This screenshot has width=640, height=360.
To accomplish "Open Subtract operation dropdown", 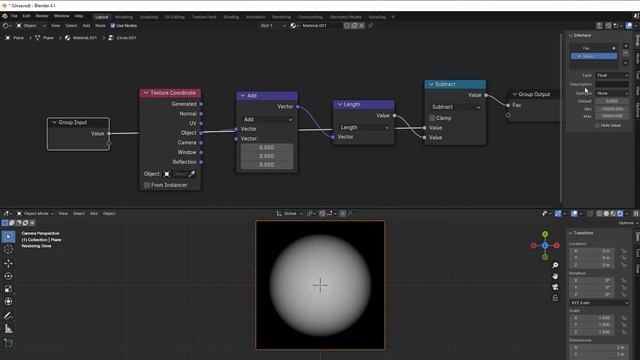I will click(x=456, y=107).
